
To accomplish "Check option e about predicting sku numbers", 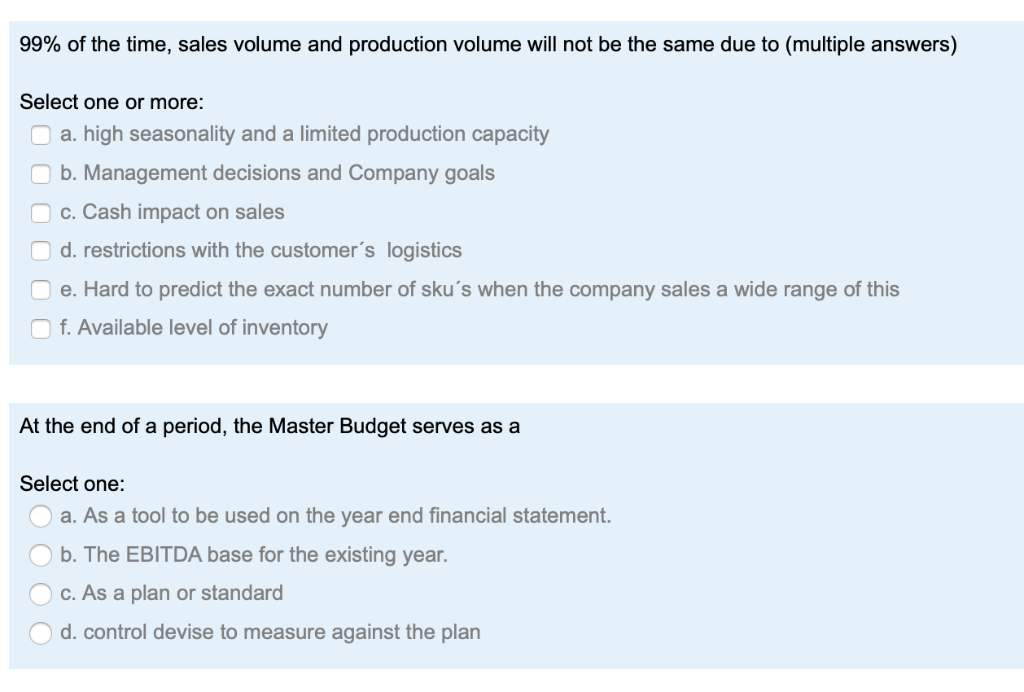I will (40, 290).
